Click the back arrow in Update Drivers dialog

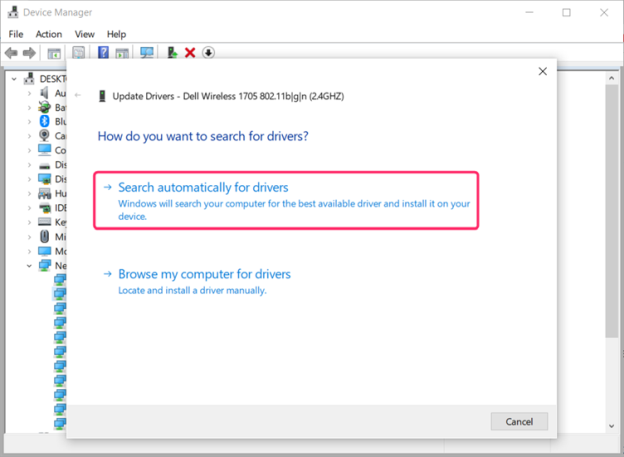pyautogui.click(x=78, y=95)
